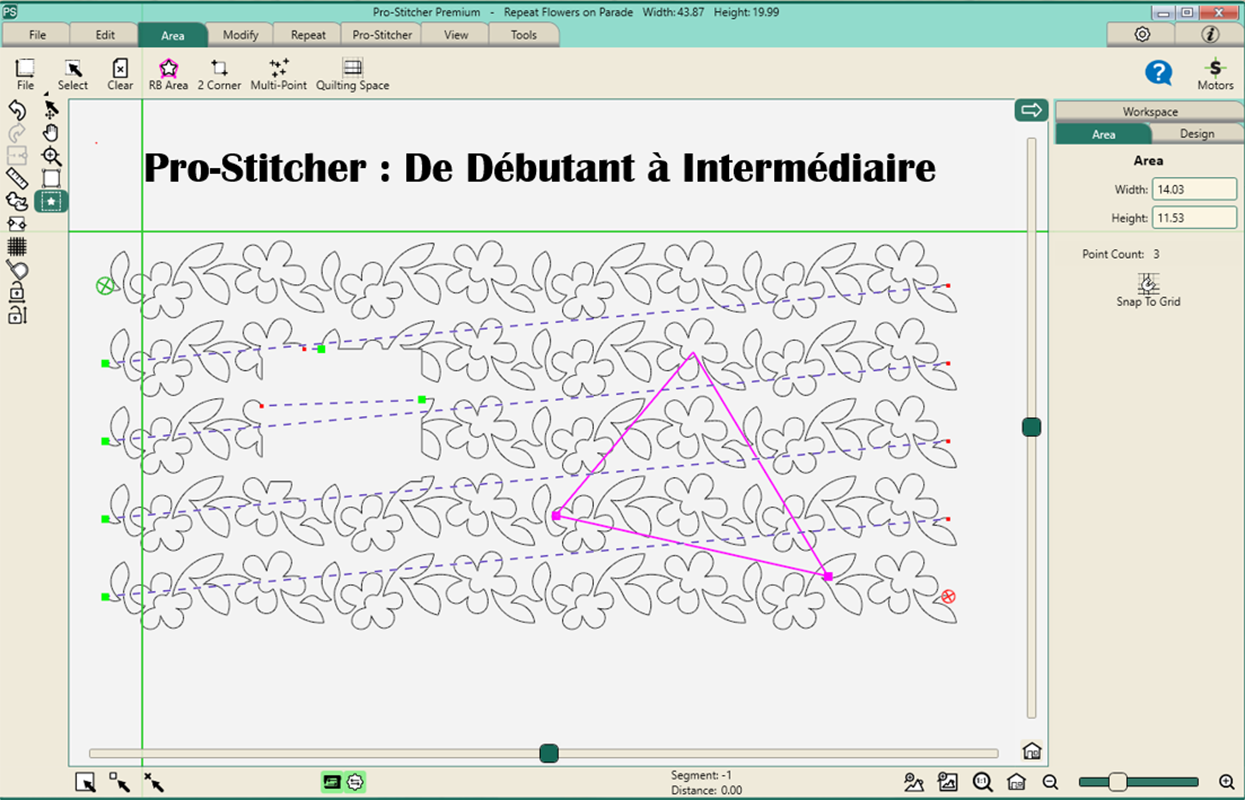Switch to the Design sidebar tab
Image resolution: width=1245 pixels, height=800 pixels.
click(x=1196, y=134)
